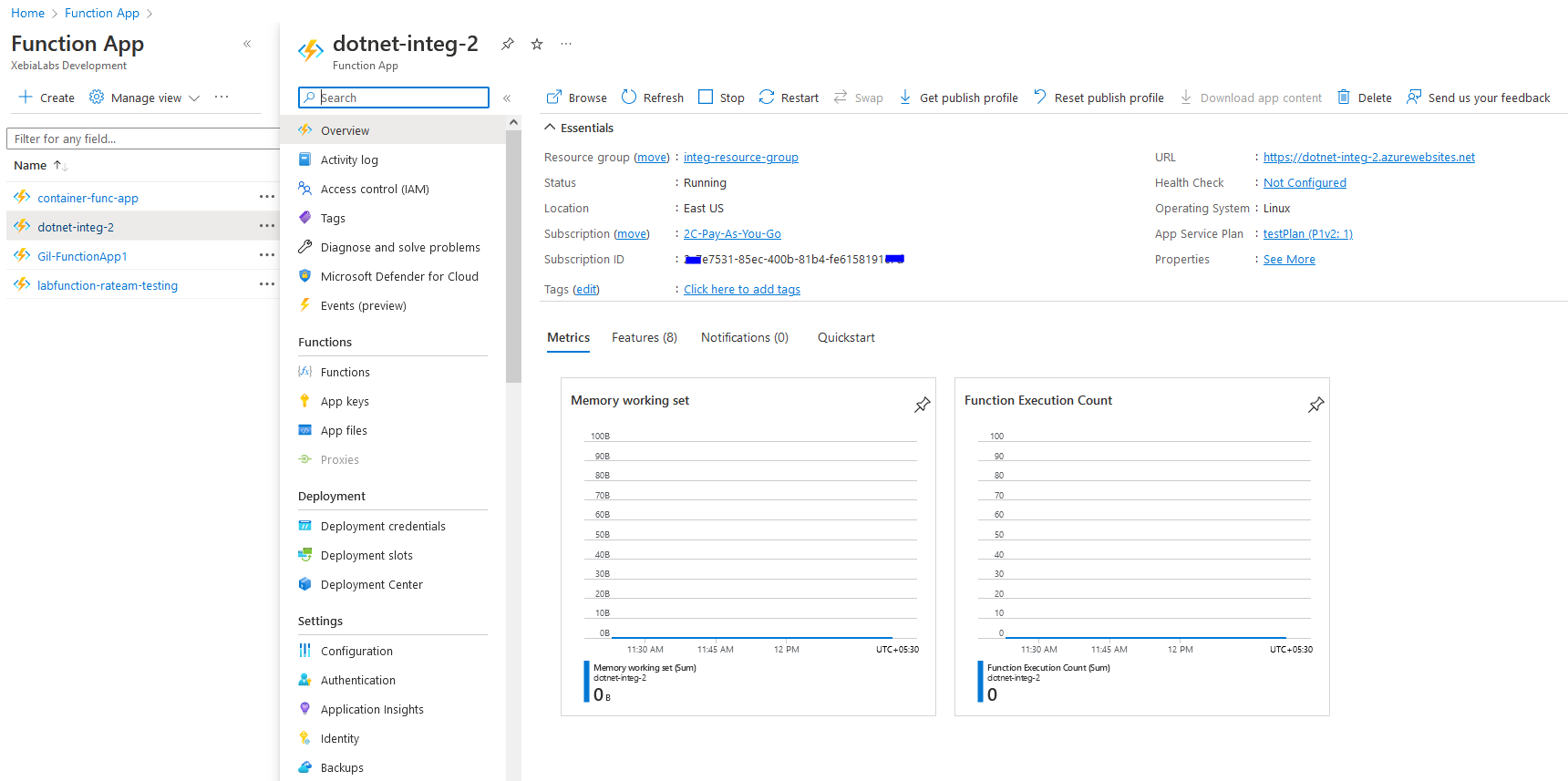Collapse the Essentials section
This screenshot has height=781, width=1568.
[579, 128]
